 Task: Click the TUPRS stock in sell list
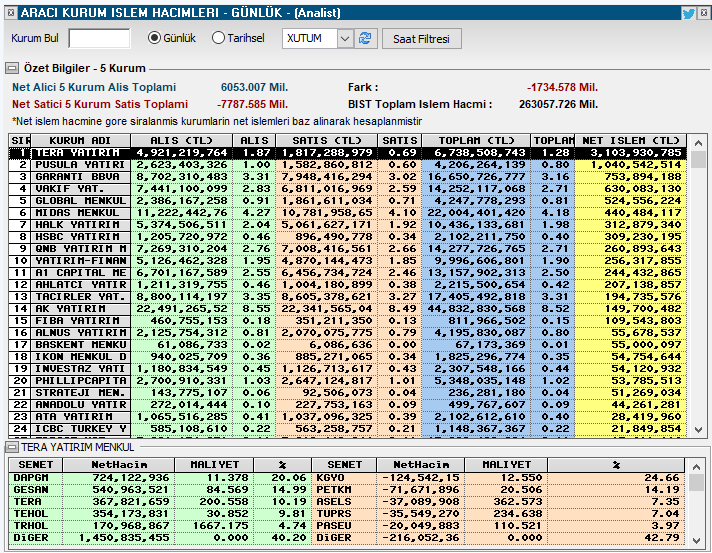click(334, 514)
